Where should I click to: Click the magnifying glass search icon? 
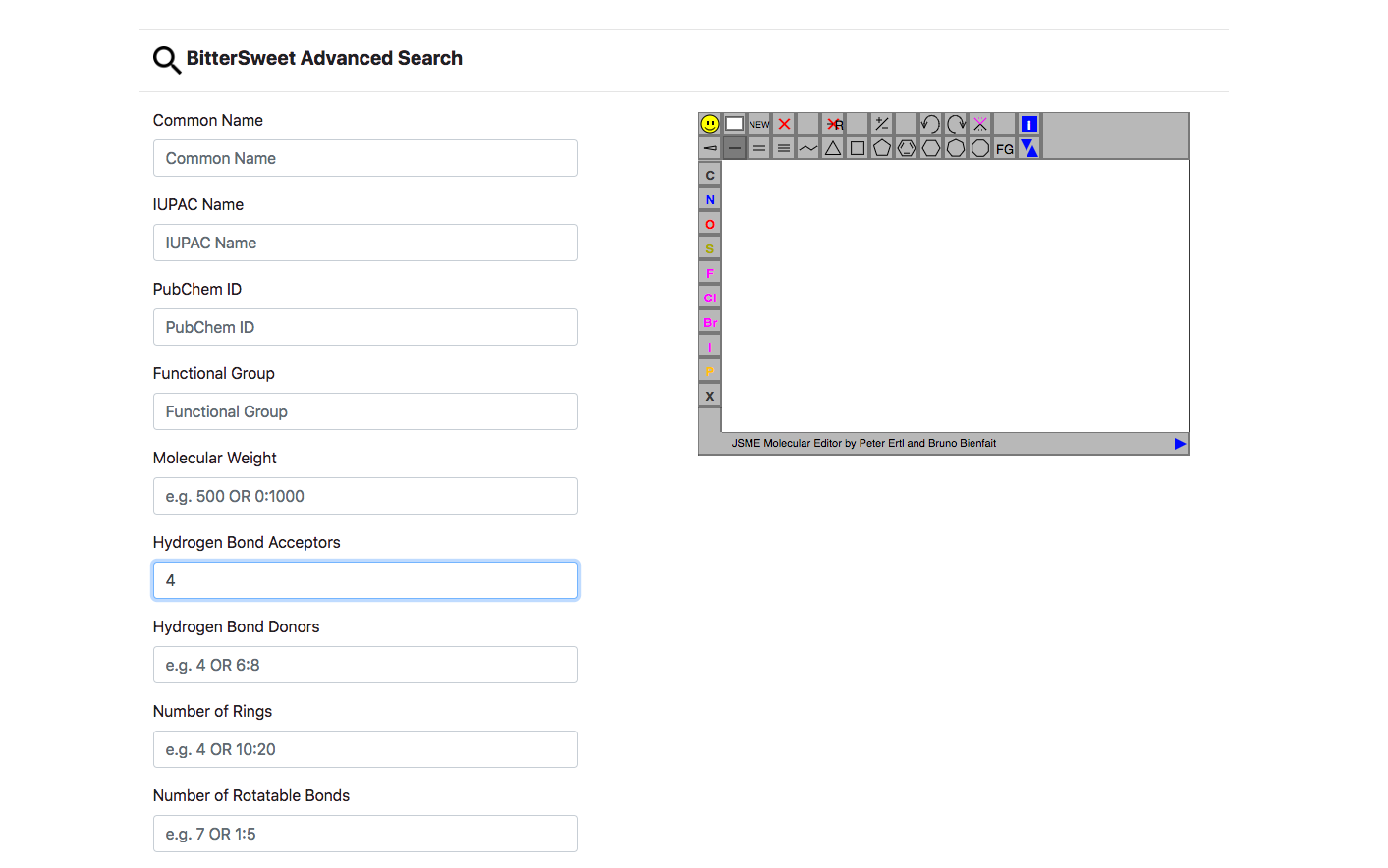coord(166,60)
